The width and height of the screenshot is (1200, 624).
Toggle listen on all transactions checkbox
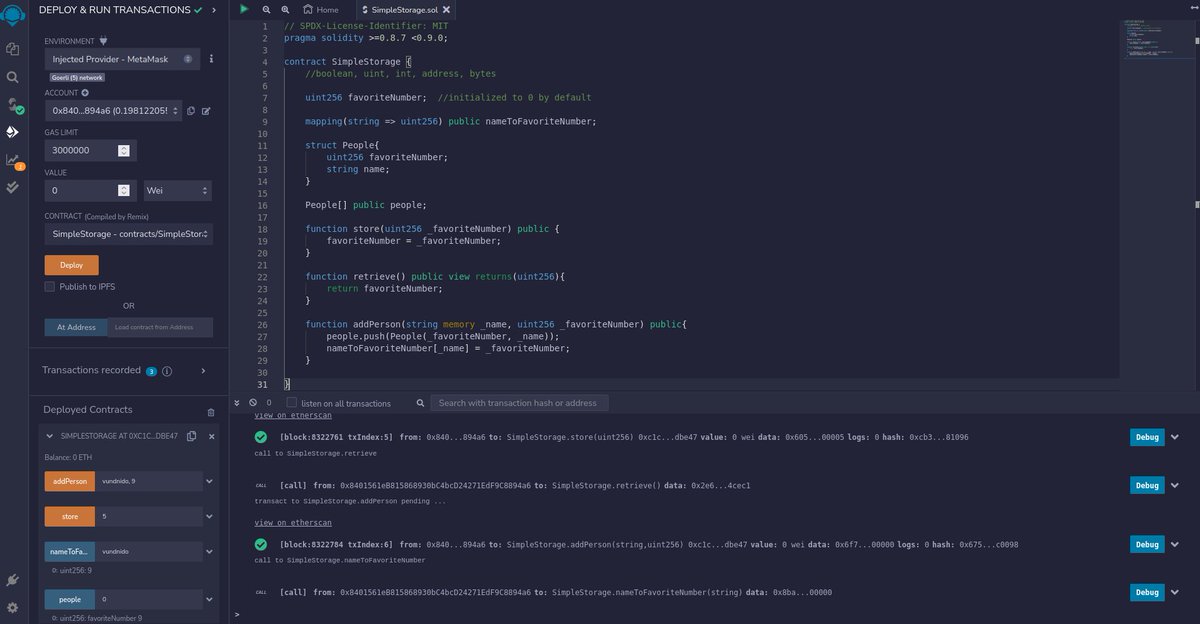coord(292,403)
